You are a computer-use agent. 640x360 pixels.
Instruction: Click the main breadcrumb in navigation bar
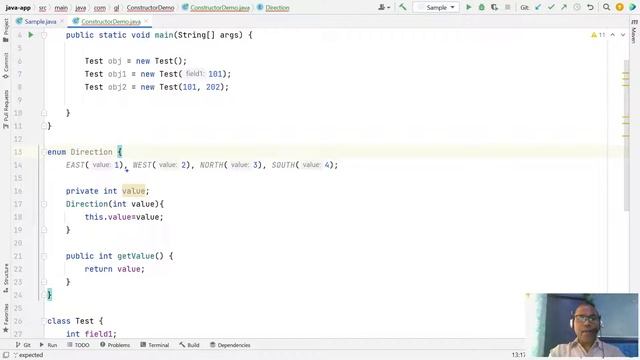coord(61,8)
